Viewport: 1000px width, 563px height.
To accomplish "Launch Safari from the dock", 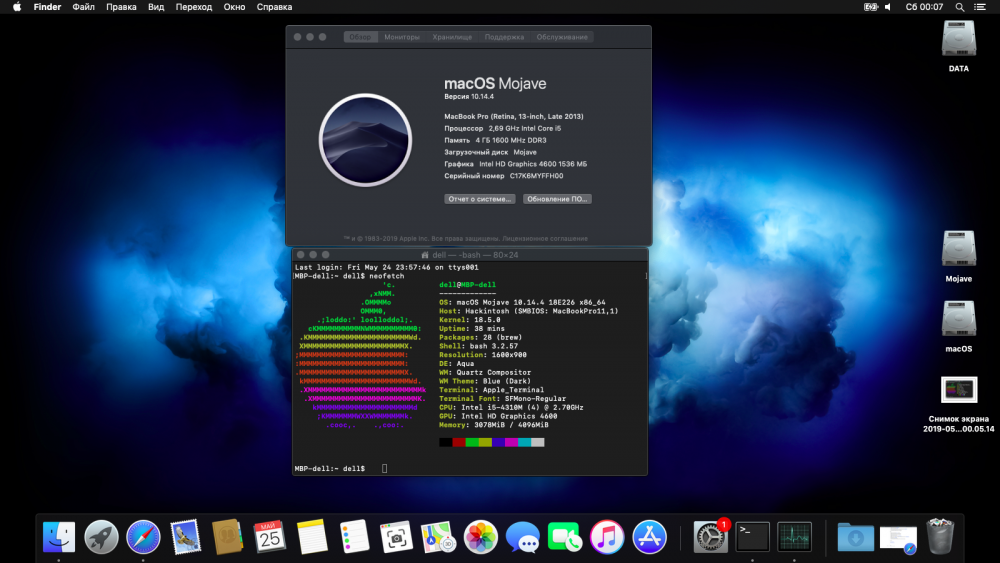I will [144, 537].
